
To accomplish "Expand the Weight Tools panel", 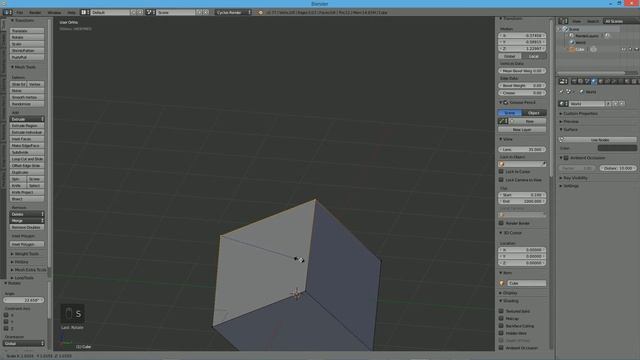I will (x=27, y=254).
